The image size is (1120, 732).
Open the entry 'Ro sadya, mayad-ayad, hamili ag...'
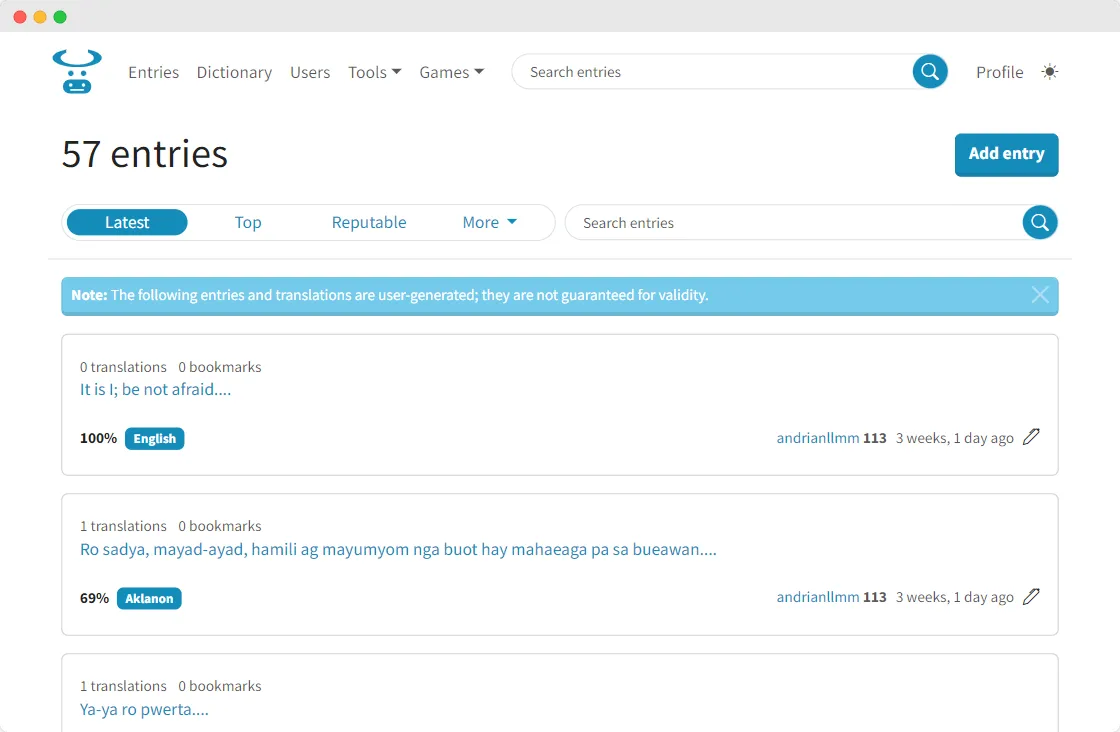click(x=398, y=549)
